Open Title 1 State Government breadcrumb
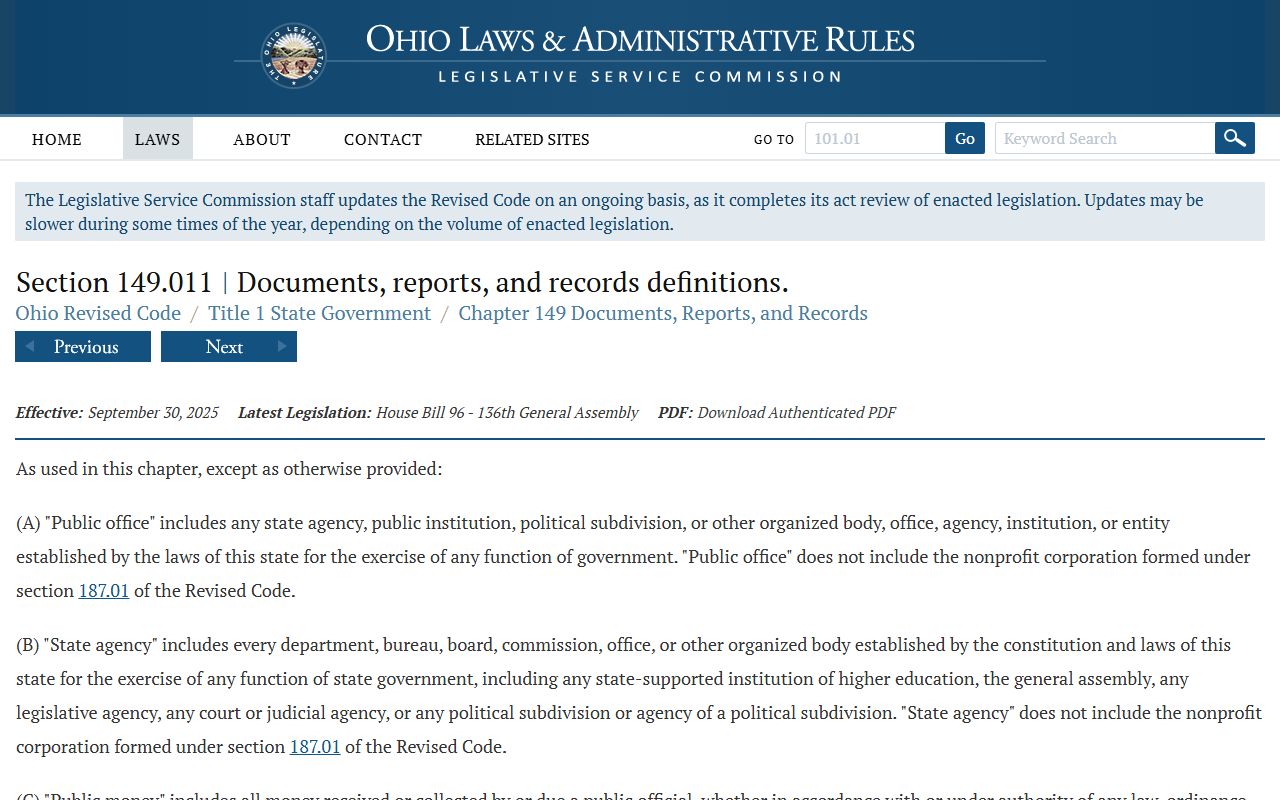Image resolution: width=1280 pixels, height=800 pixels. [319, 313]
